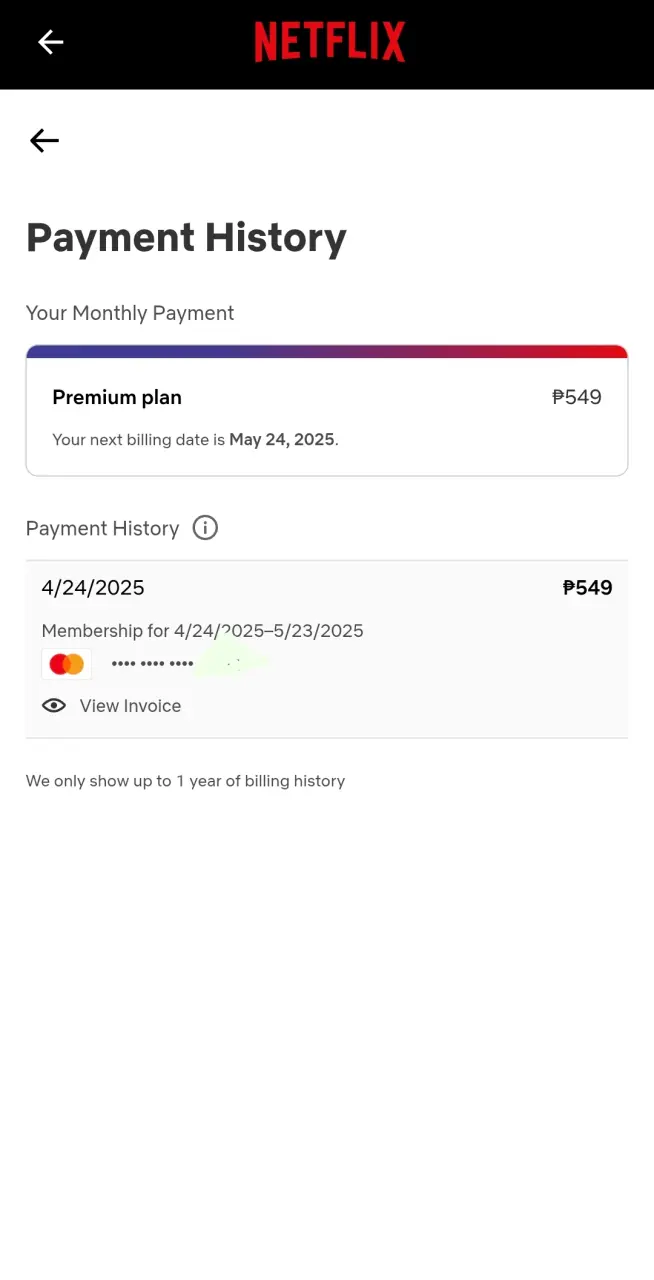
Task: Click the gradient bar atop plan card
Action: pyautogui.click(x=327, y=351)
